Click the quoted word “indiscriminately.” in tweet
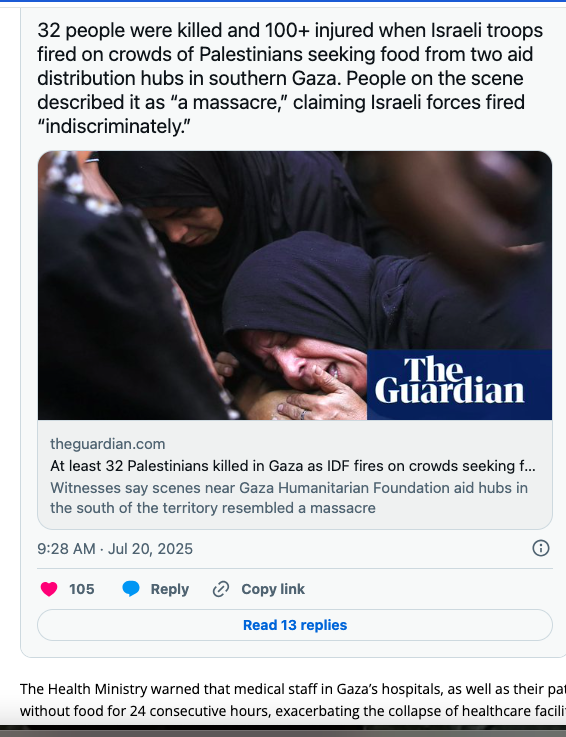 (114, 126)
